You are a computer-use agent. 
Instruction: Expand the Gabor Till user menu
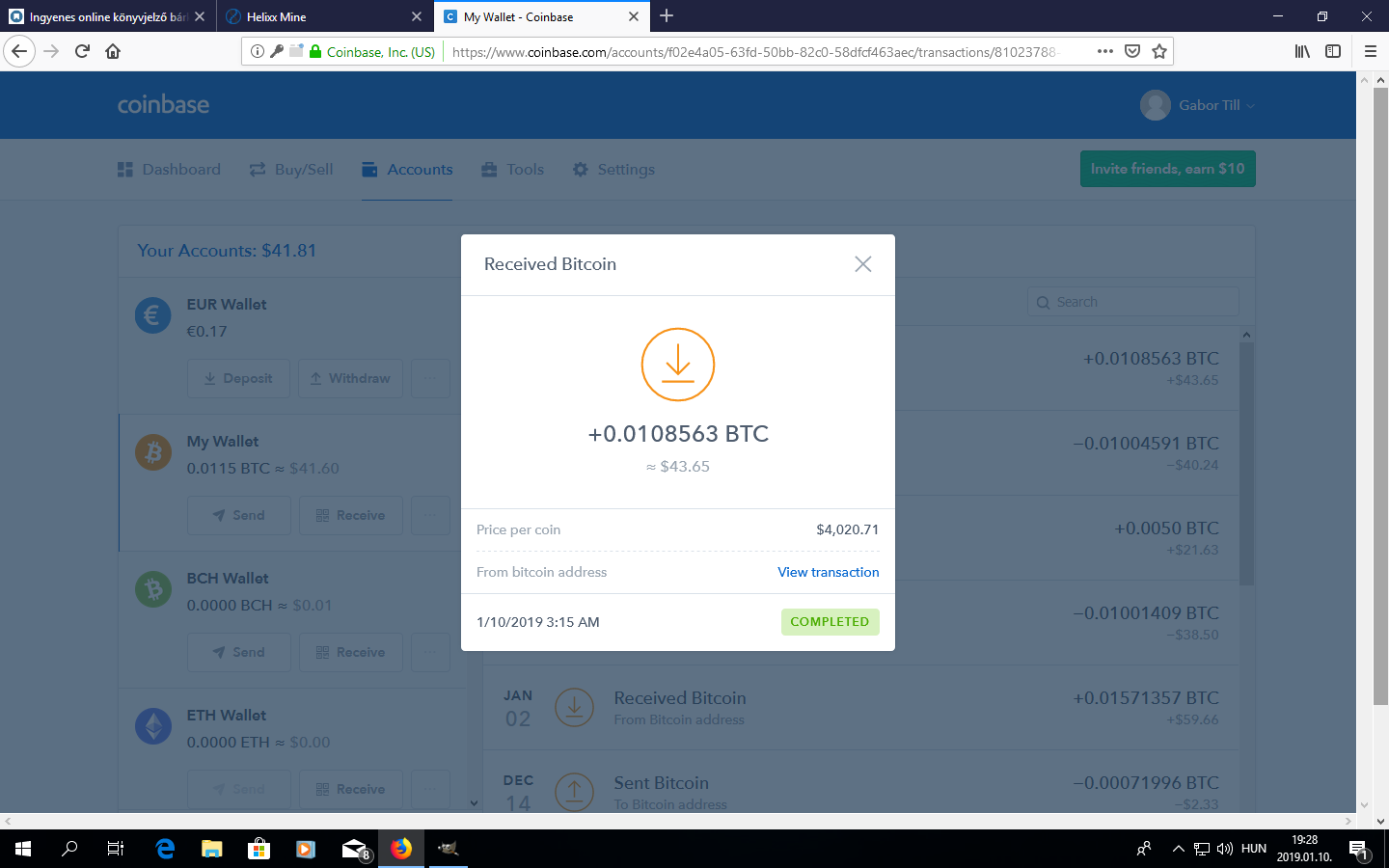[1198, 105]
